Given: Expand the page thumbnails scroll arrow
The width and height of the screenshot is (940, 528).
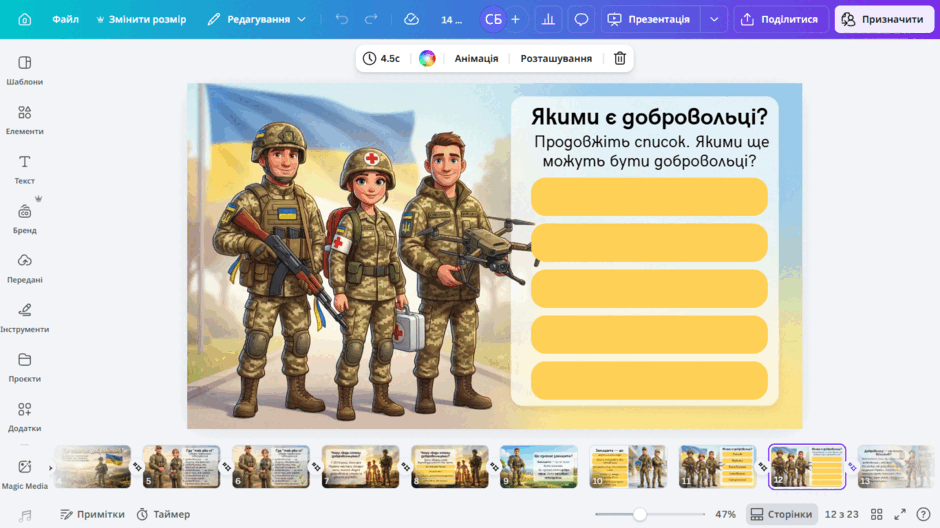Looking at the screenshot, I should pos(50,467).
